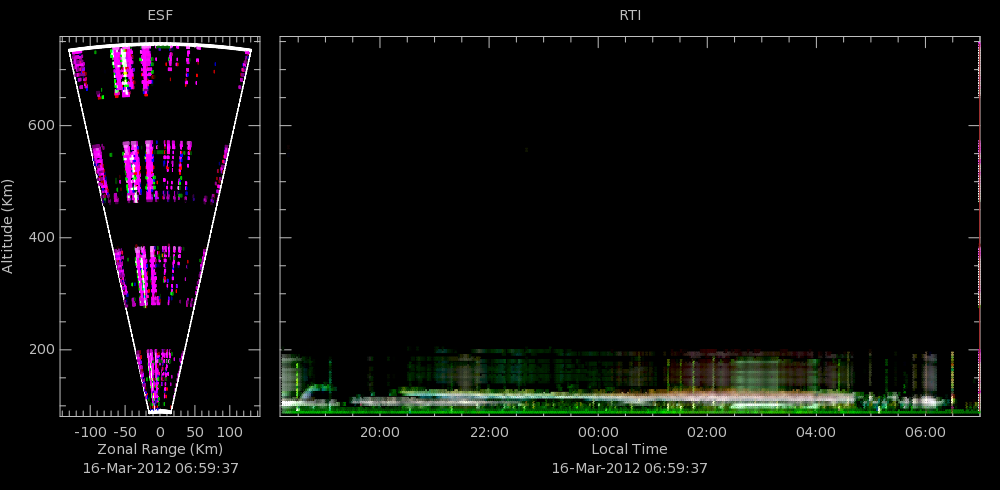Click the Altitude (Km) axis label
The image size is (1000, 490).
tap(8, 226)
